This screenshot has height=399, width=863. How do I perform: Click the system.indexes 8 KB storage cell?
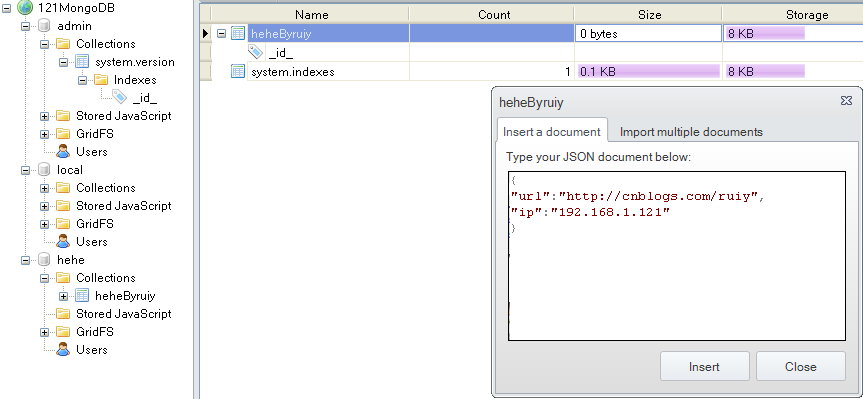pyautogui.click(x=793, y=72)
